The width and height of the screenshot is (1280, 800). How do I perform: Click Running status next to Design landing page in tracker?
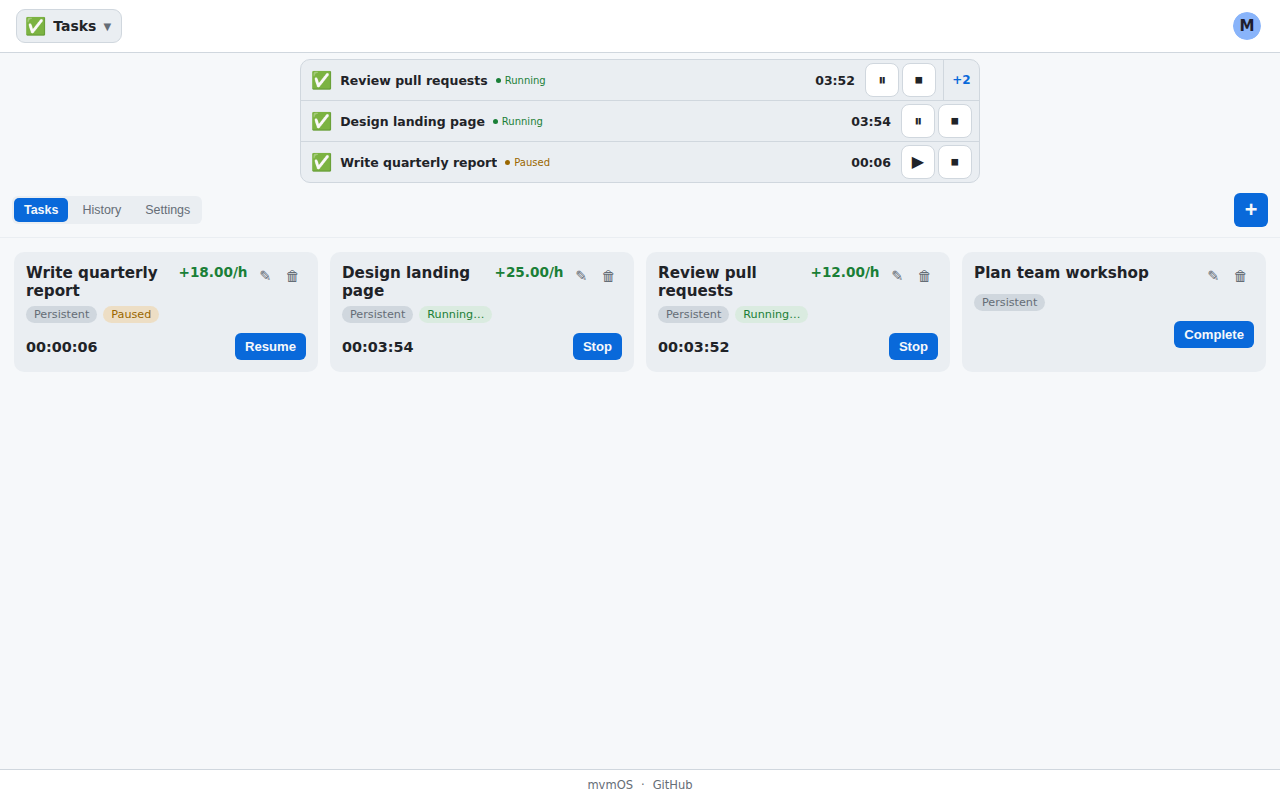tap(518, 121)
